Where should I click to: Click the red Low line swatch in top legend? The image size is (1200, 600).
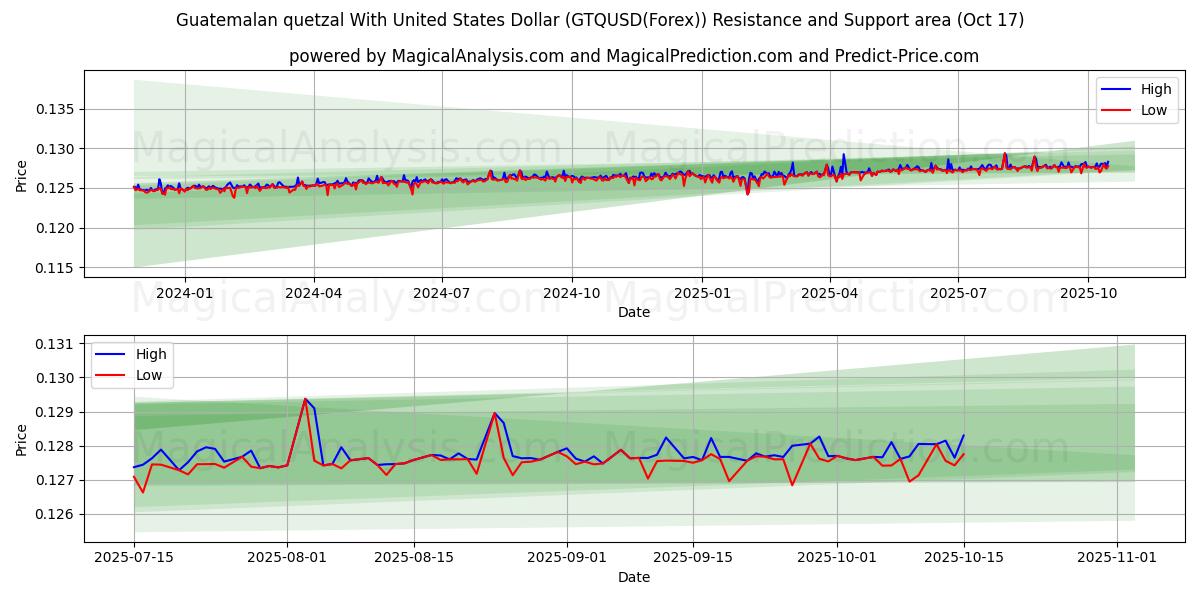tap(1116, 110)
